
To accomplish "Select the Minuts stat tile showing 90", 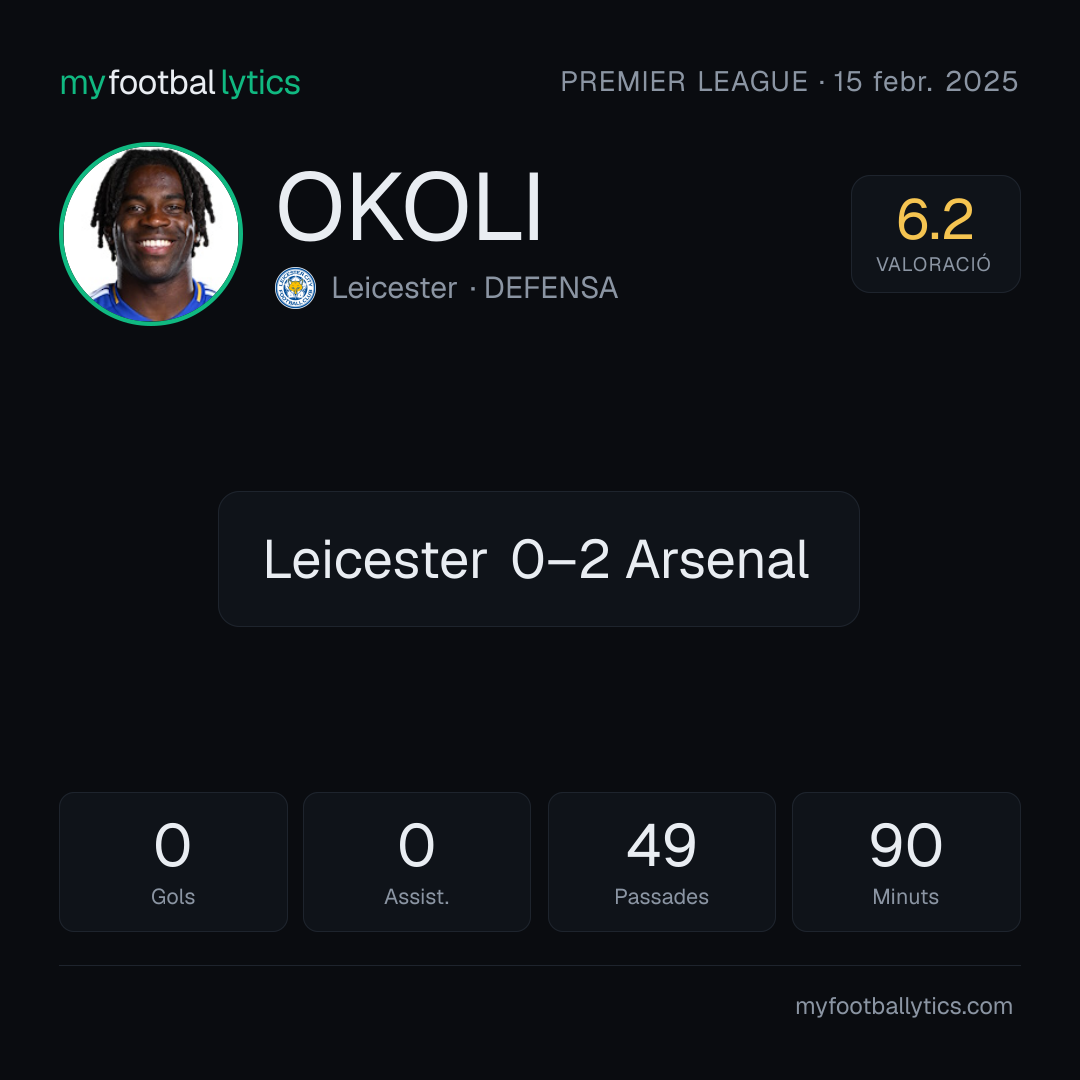I will click(906, 862).
